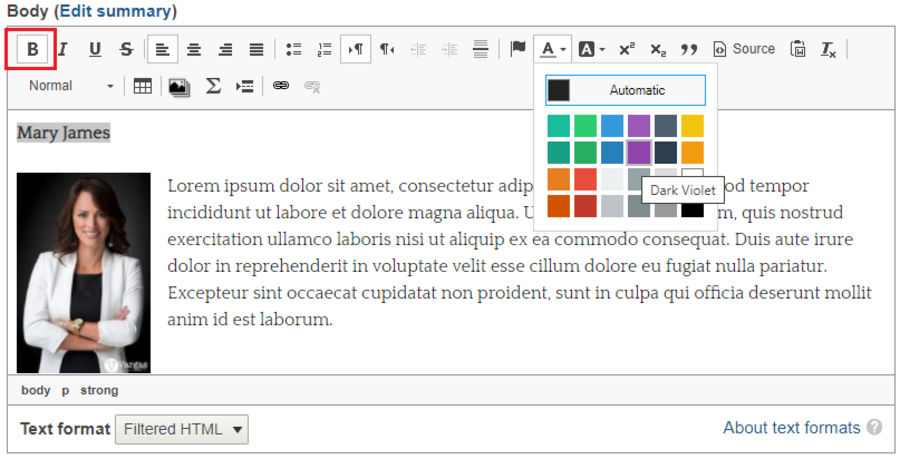Pick the Dark Violet color swatch

coord(639,153)
